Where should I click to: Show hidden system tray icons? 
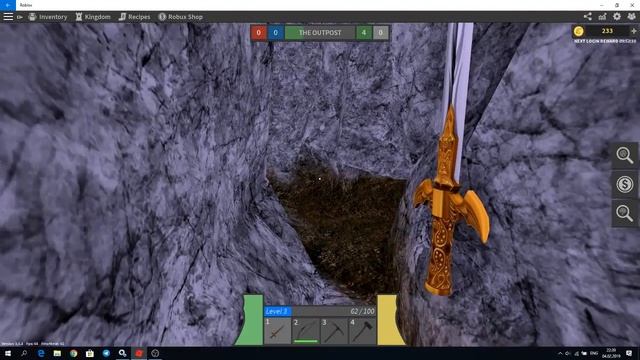pyautogui.click(x=560, y=353)
